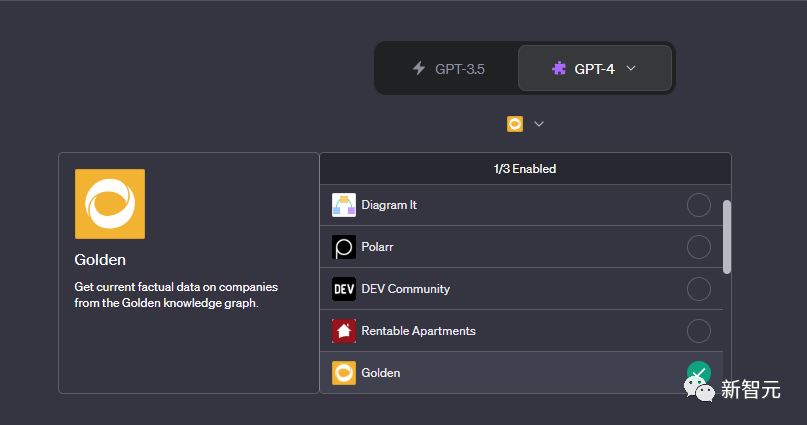Click the Polarr plugin icon

(344, 247)
